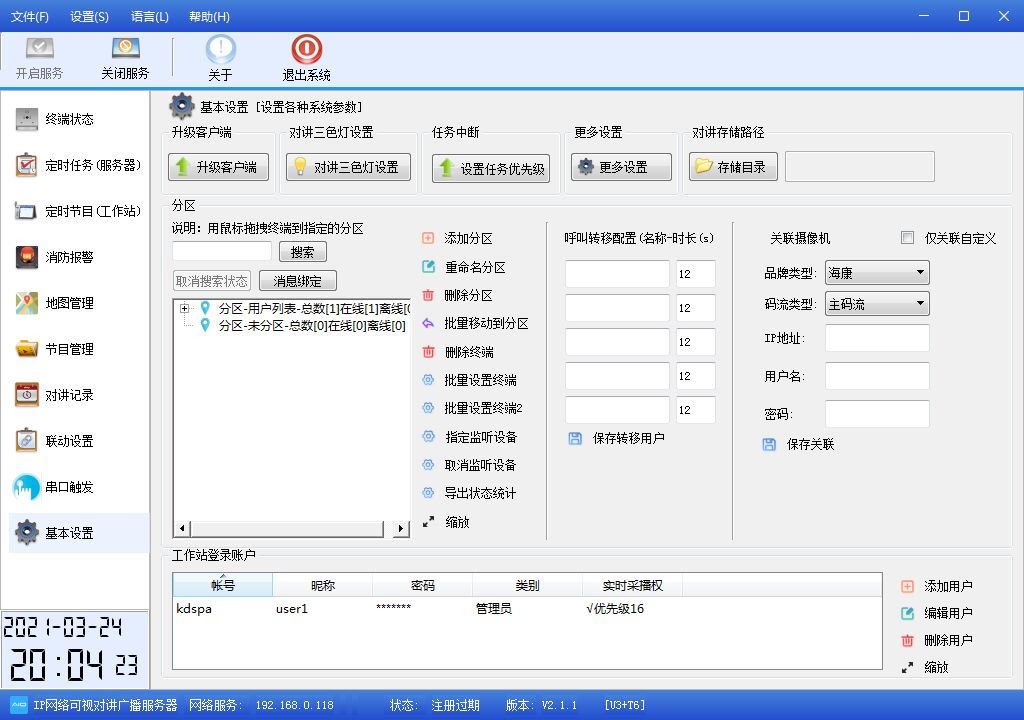Open the 设置(S) menu
1024x720 pixels.
(x=89, y=16)
